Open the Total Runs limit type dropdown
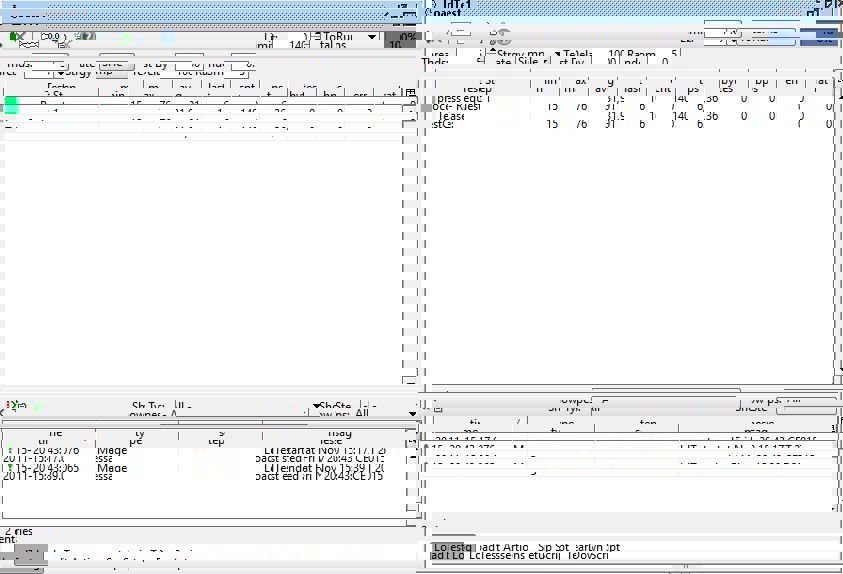This screenshot has height=574, width=843. 372,37
